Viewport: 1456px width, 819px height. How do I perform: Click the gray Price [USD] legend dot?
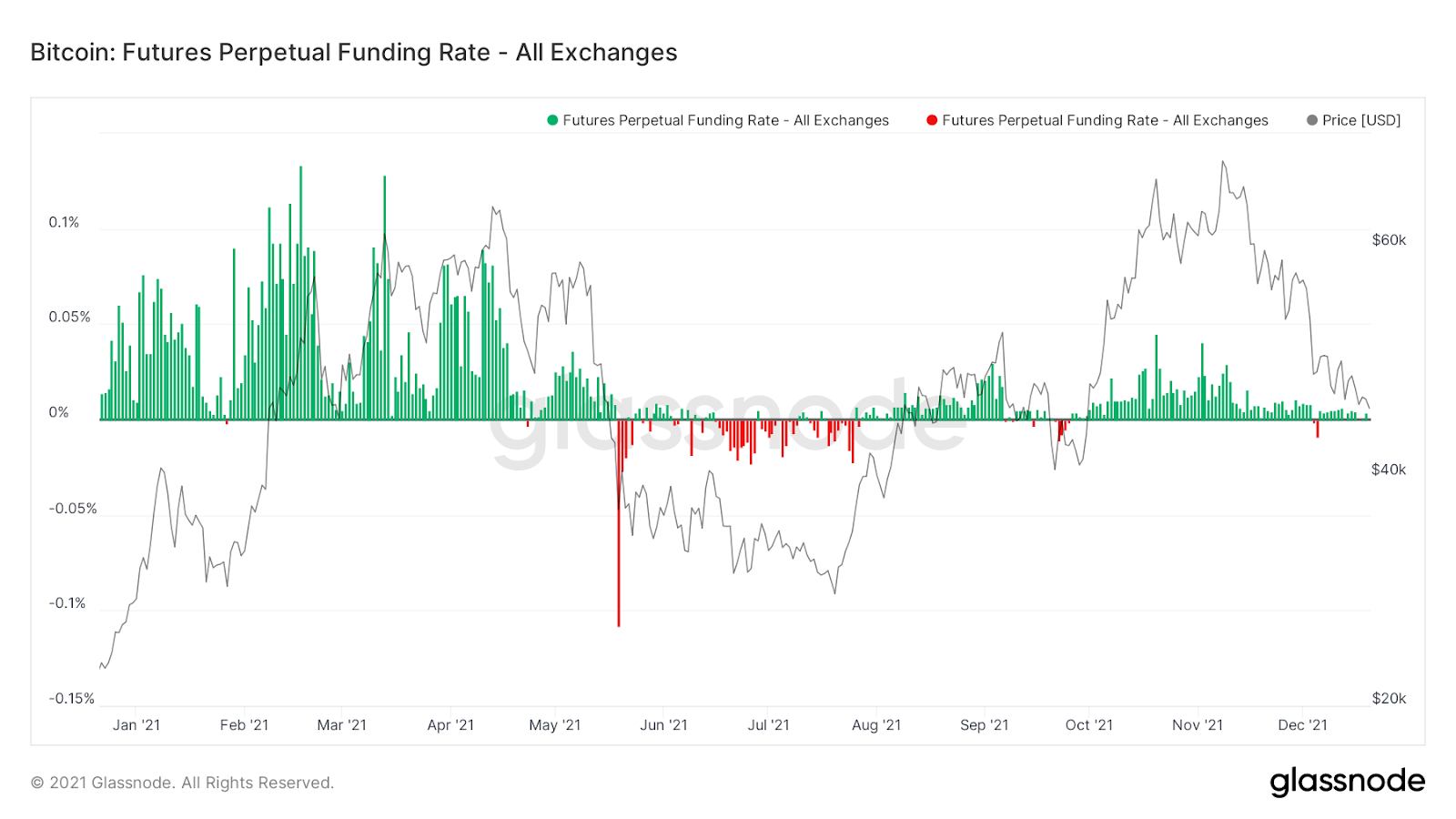click(1312, 120)
